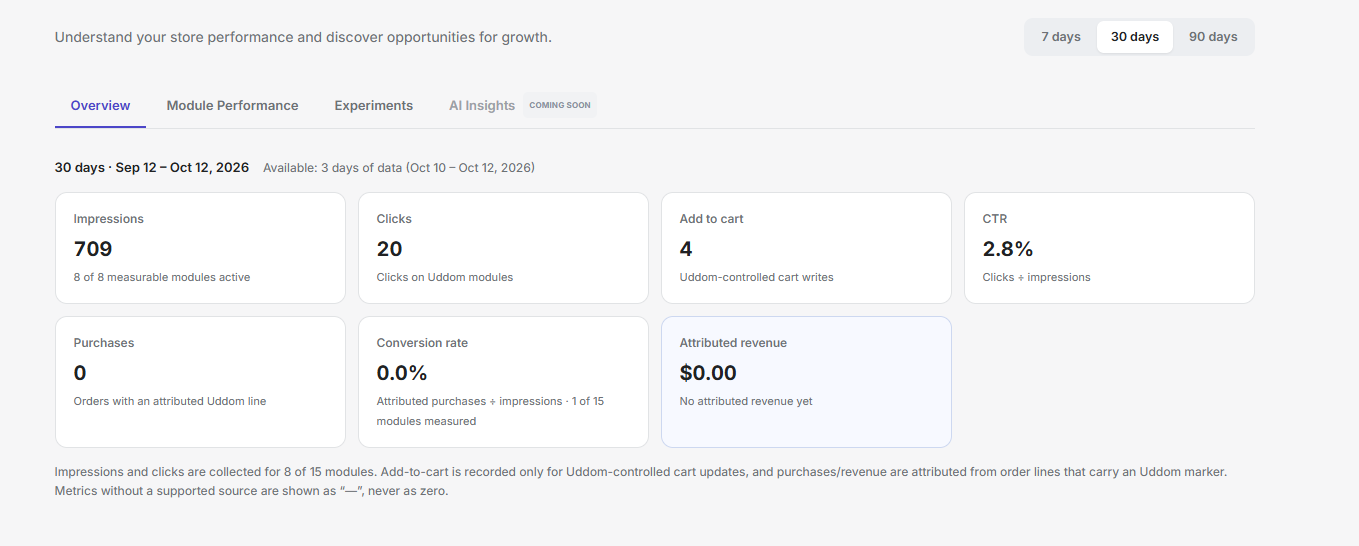Open the Clicks metric card
The width and height of the screenshot is (1359, 546).
503,248
